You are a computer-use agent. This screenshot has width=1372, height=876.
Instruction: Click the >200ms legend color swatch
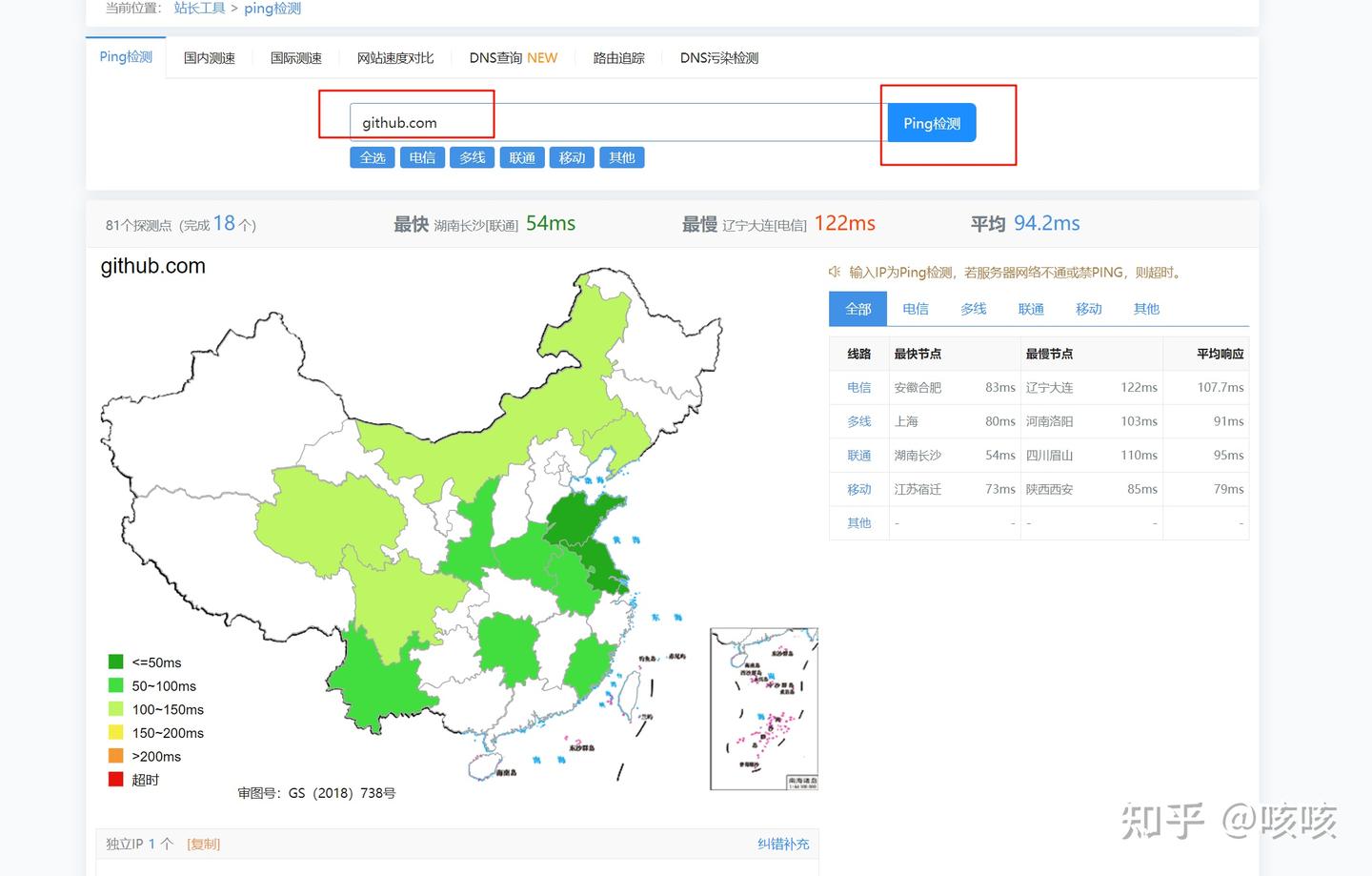pos(116,756)
